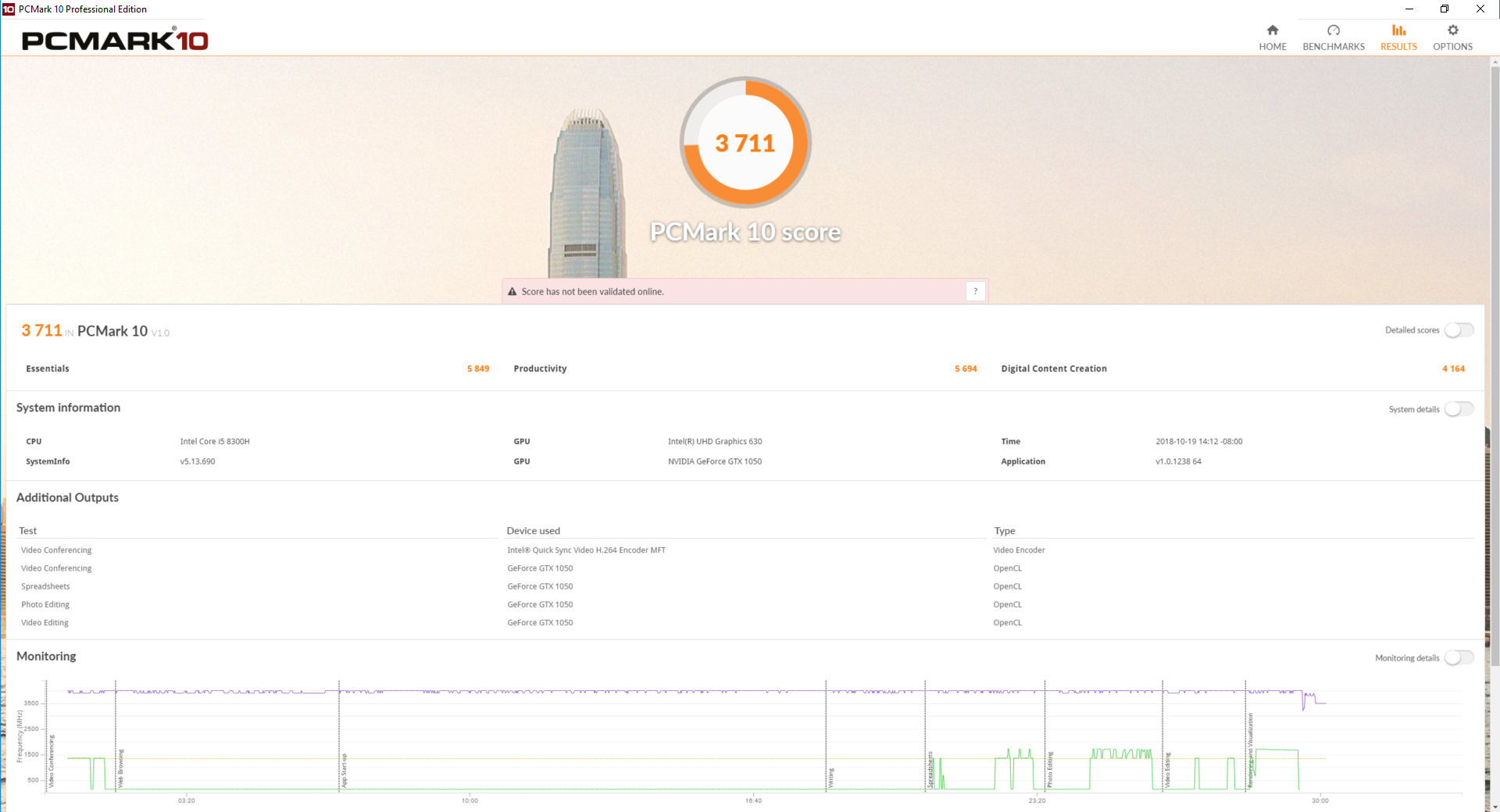
Task: Open the score validation help question mark
Action: pos(975,291)
